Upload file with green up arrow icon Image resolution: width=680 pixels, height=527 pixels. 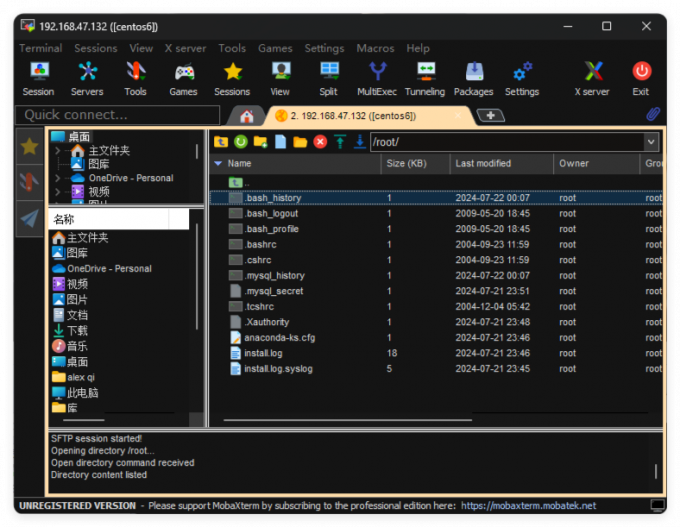pos(340,142)
